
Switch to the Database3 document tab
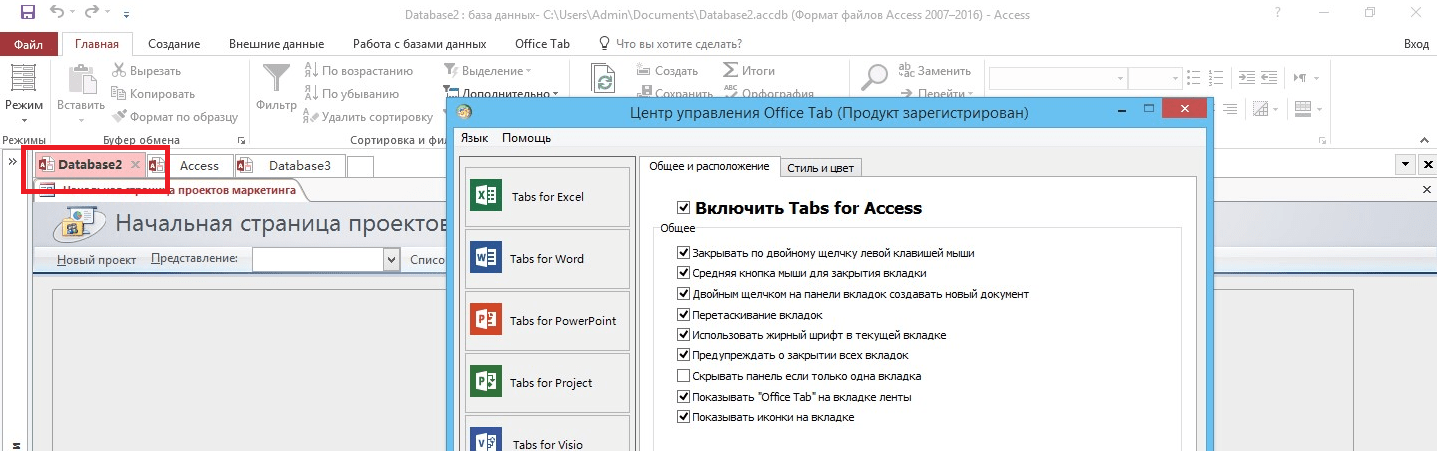pos(299,166)
